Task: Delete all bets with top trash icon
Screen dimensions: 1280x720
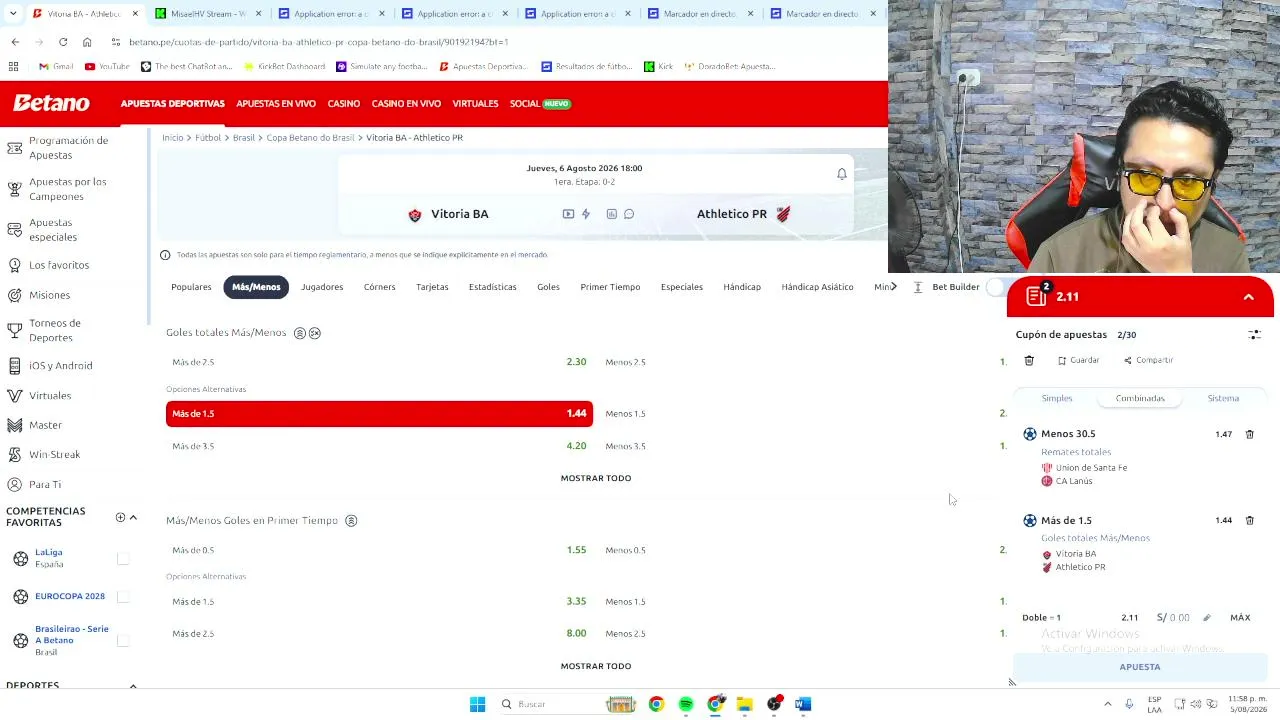Action: pyautogui.click(x=1029, y=360)
